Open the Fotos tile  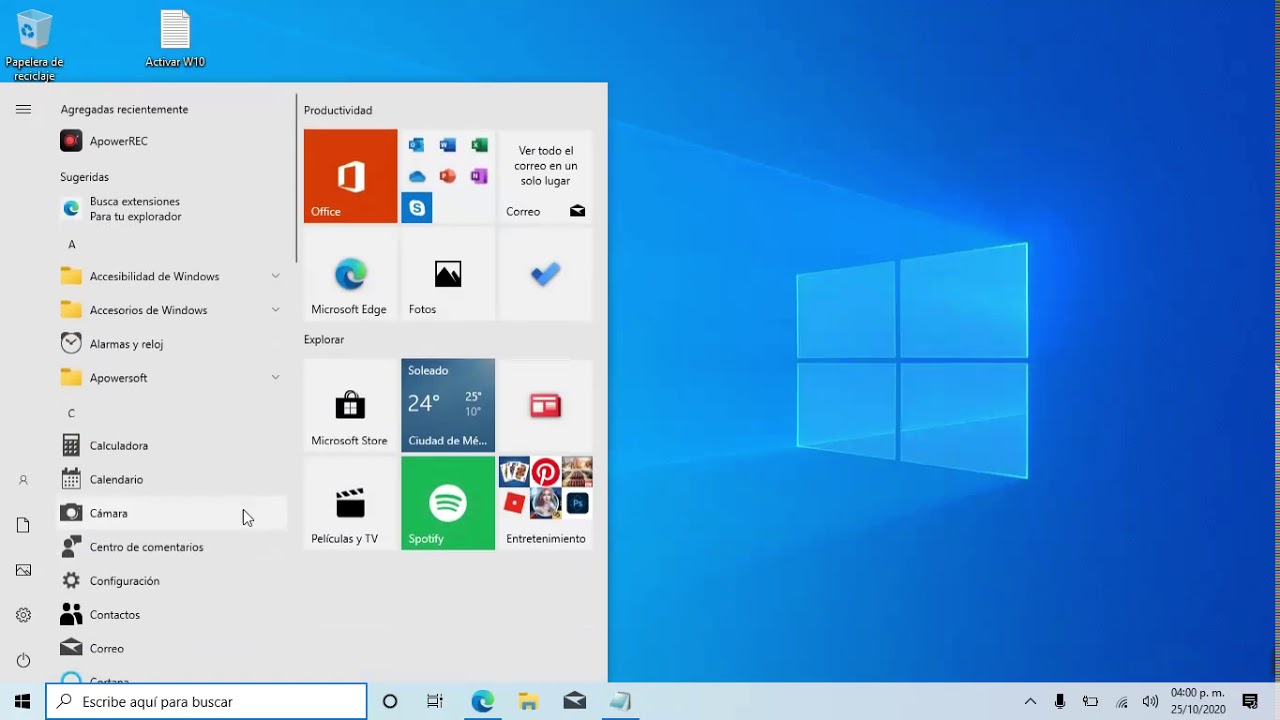pyautogui.click(x=448, y=274)
